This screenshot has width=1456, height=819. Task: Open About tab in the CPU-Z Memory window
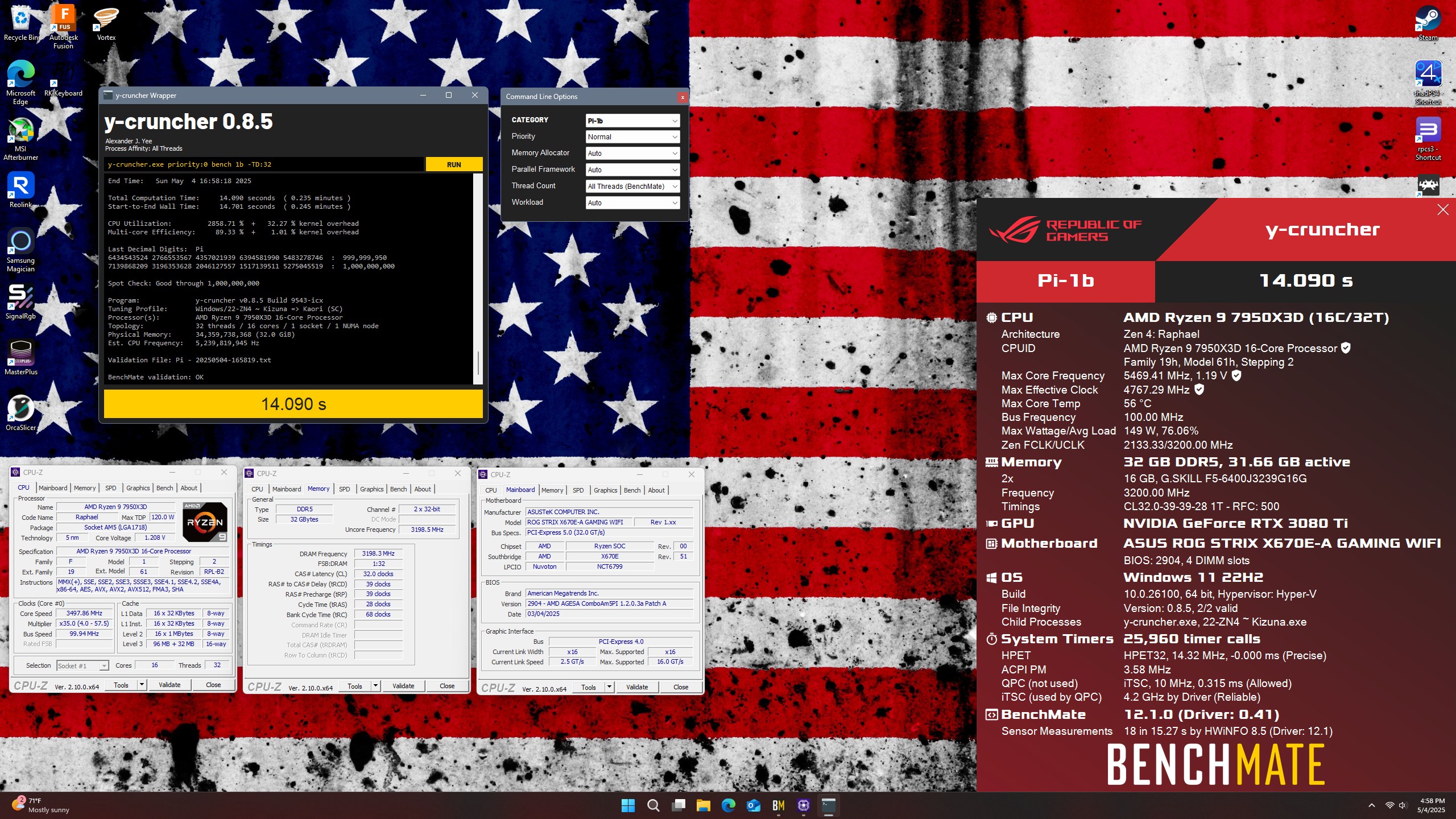[423, 489]
